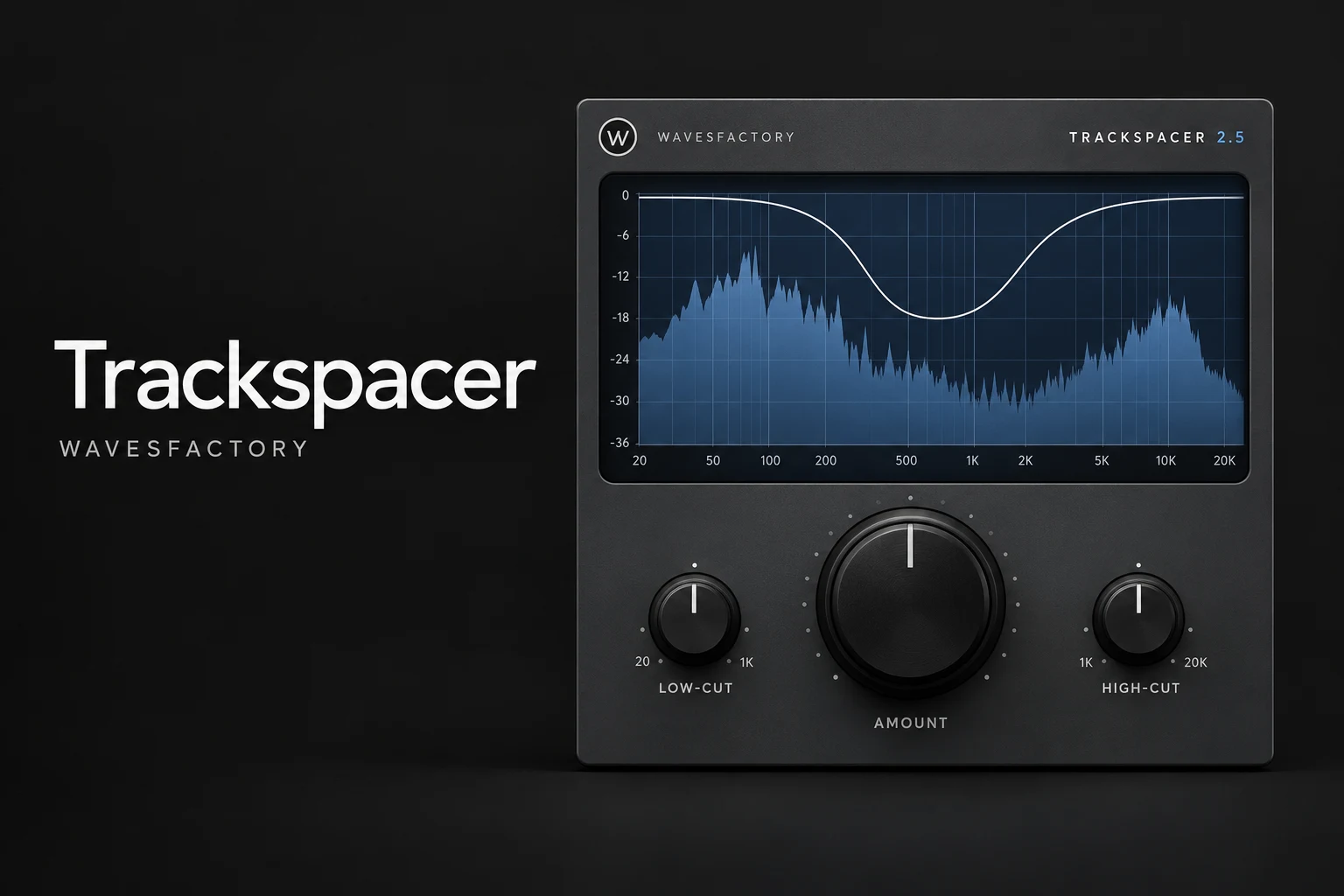Click the 10K frequency axis label
The width and height of the screenshot is (1344, 896).
tap(1165, 460)
